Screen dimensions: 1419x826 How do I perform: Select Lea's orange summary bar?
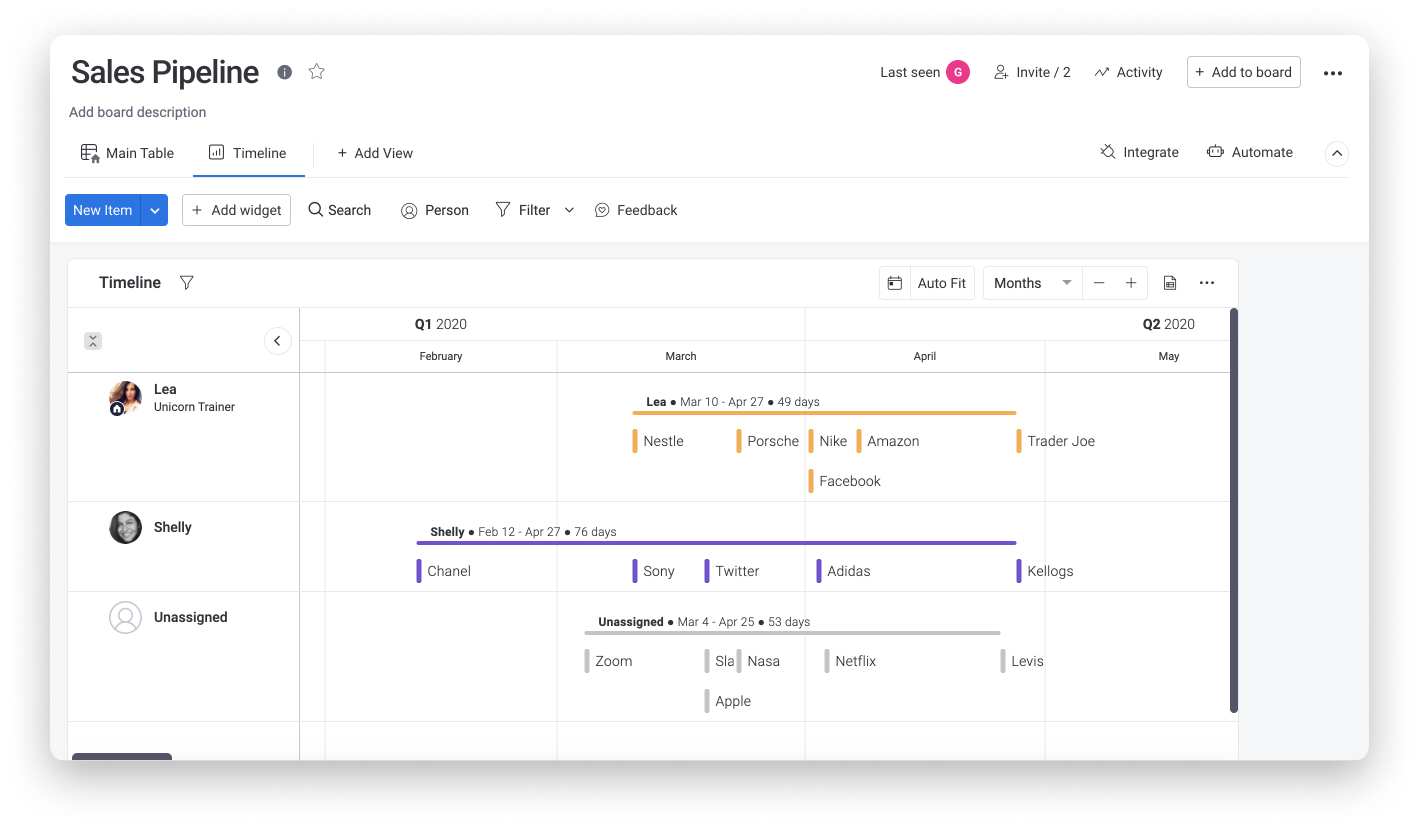pyautogui.click(x=824, y=412)
